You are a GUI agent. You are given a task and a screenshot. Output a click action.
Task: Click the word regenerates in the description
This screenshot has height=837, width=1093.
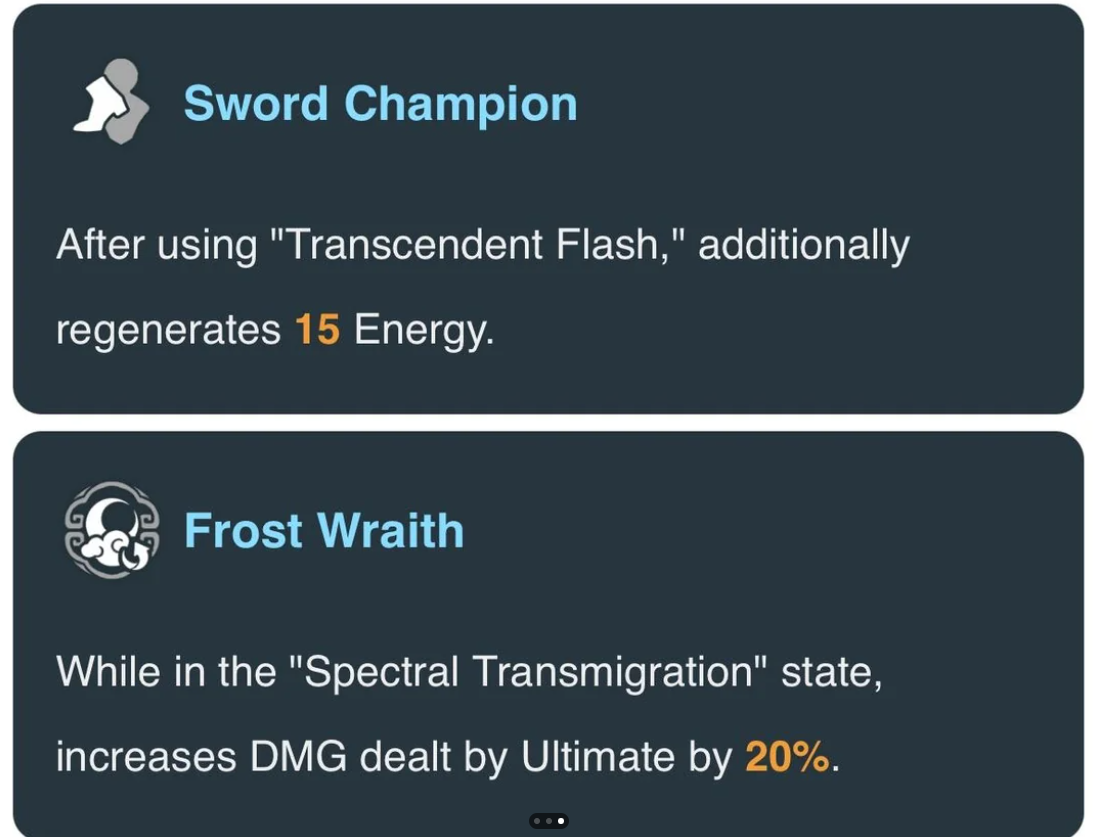coord(168,330)
